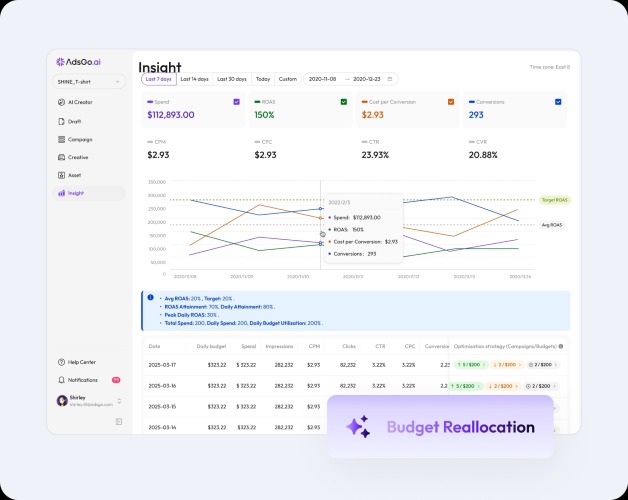
Task: Click the Impressions column header
Action: point(279,346)
